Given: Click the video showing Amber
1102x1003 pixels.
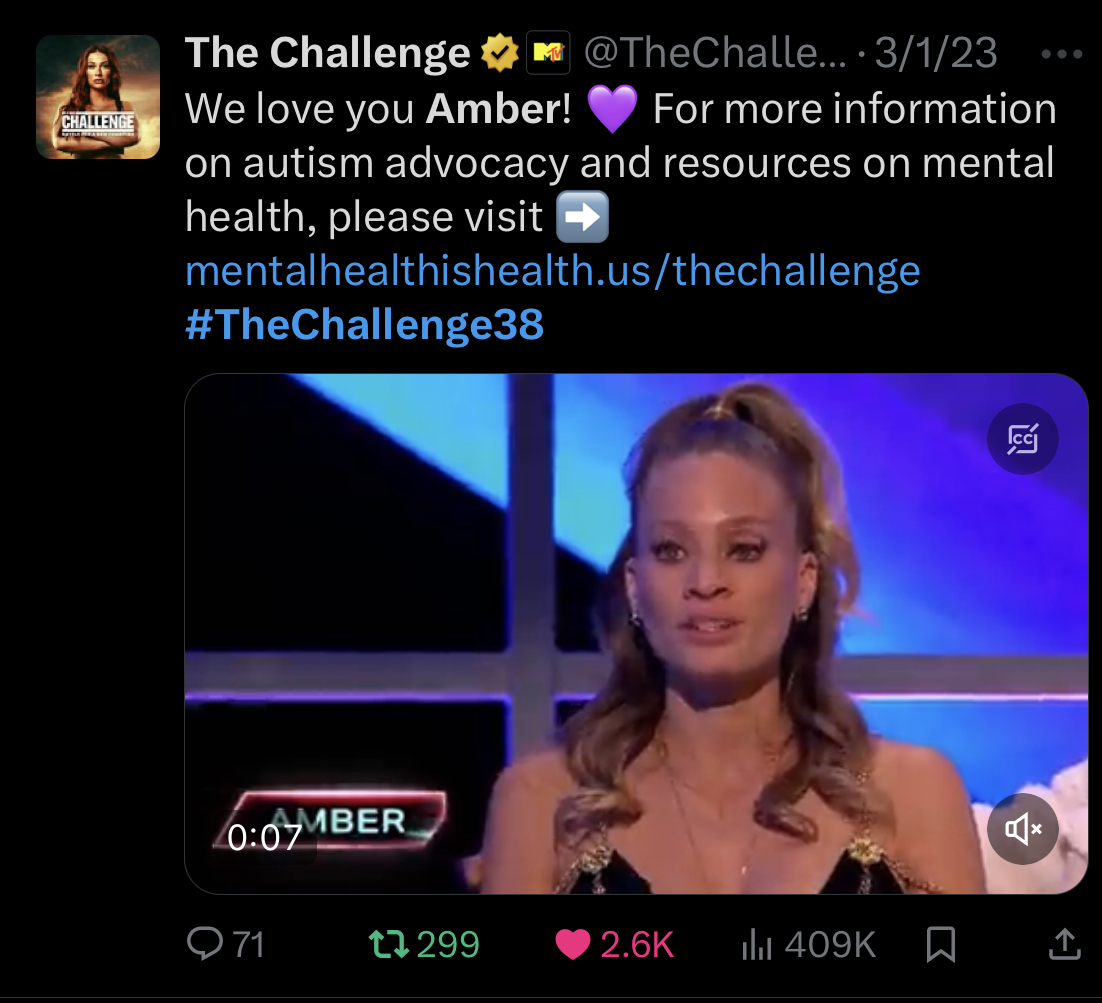Looking at the screenshot, I should 636,633.
